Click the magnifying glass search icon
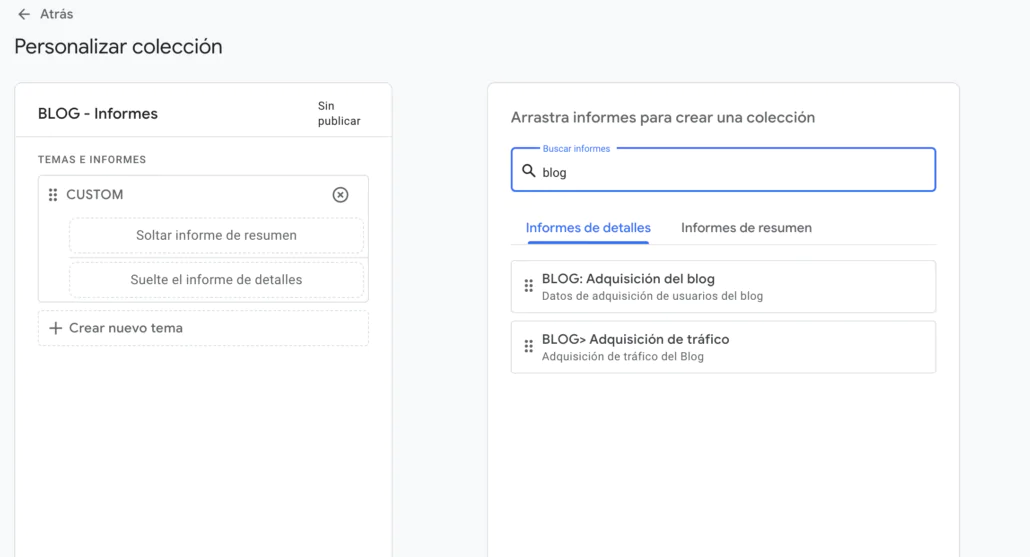The image size is (1030, 557). pyautogui.click(x=529, y=171)
